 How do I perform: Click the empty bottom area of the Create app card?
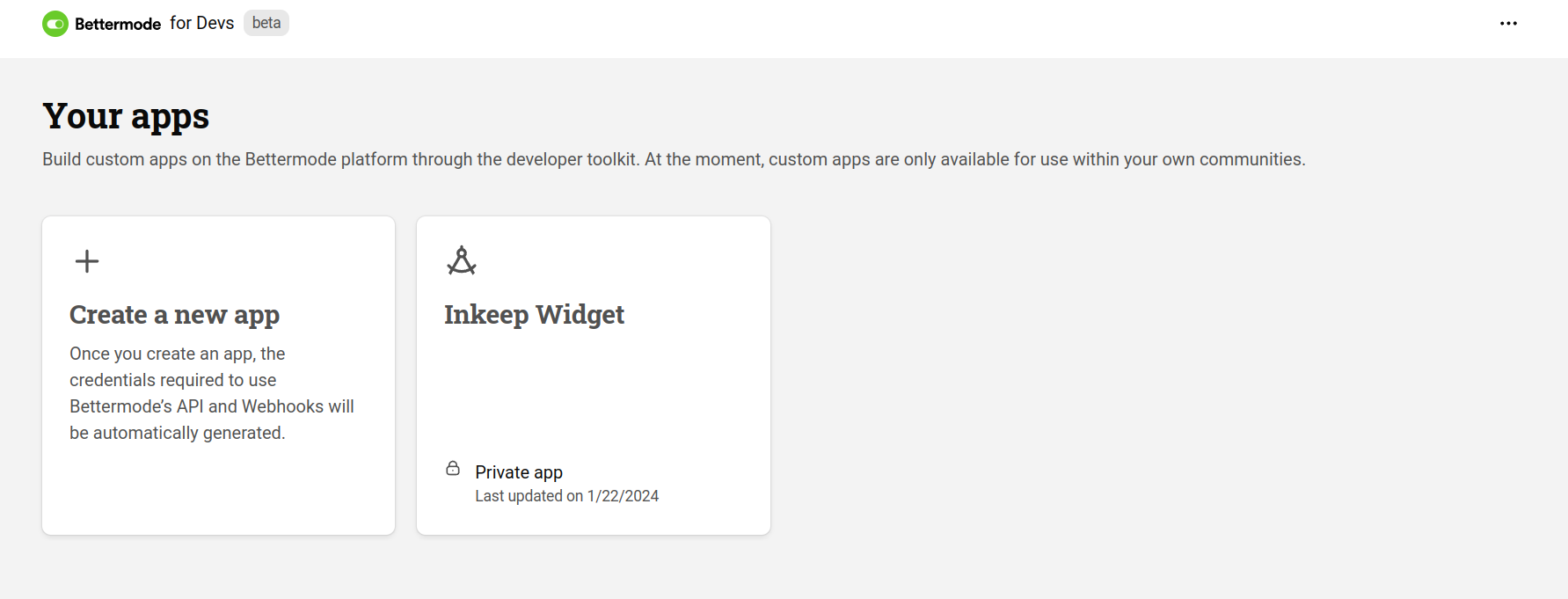coord(218,493)
